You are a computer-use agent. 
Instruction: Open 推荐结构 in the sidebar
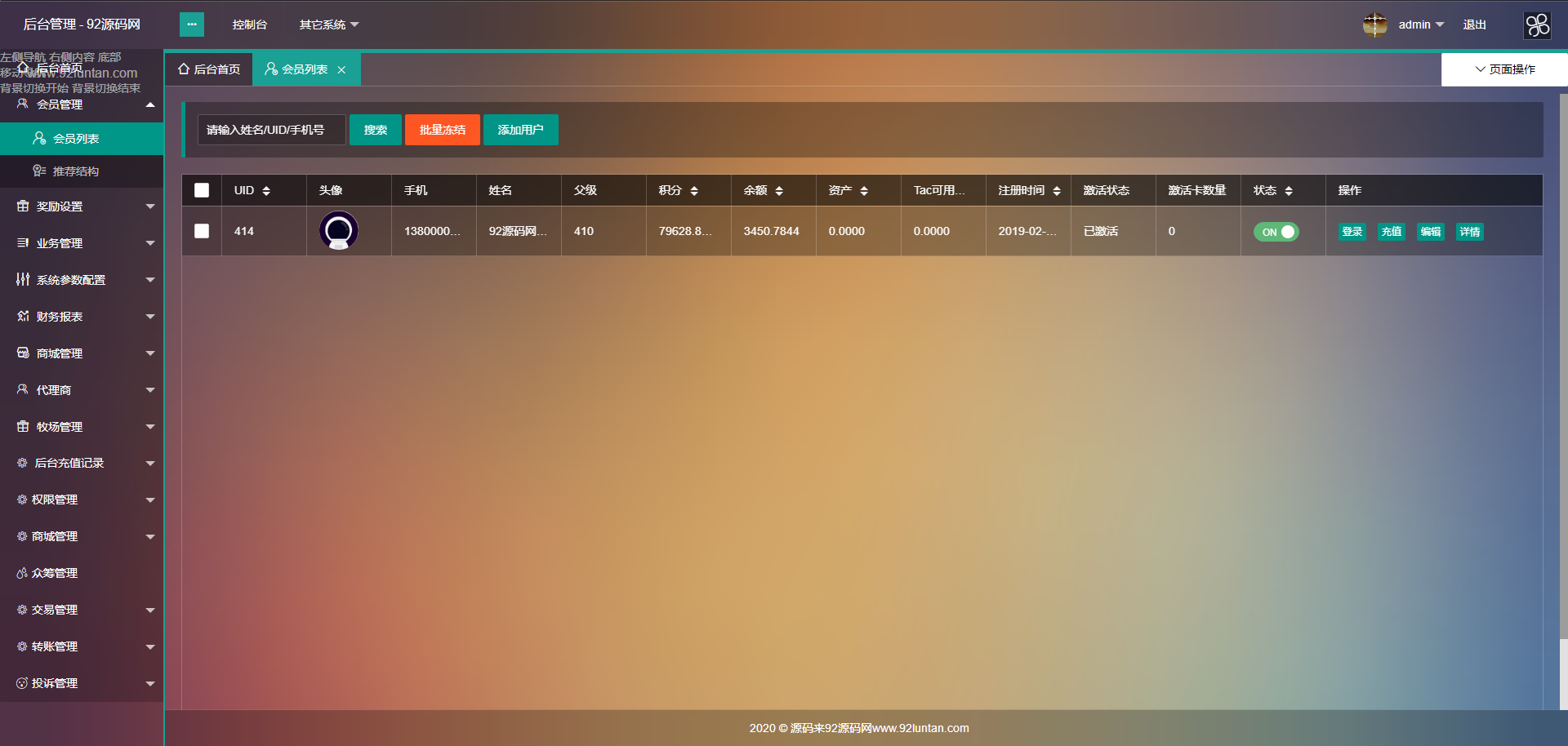tap(82, 171)
